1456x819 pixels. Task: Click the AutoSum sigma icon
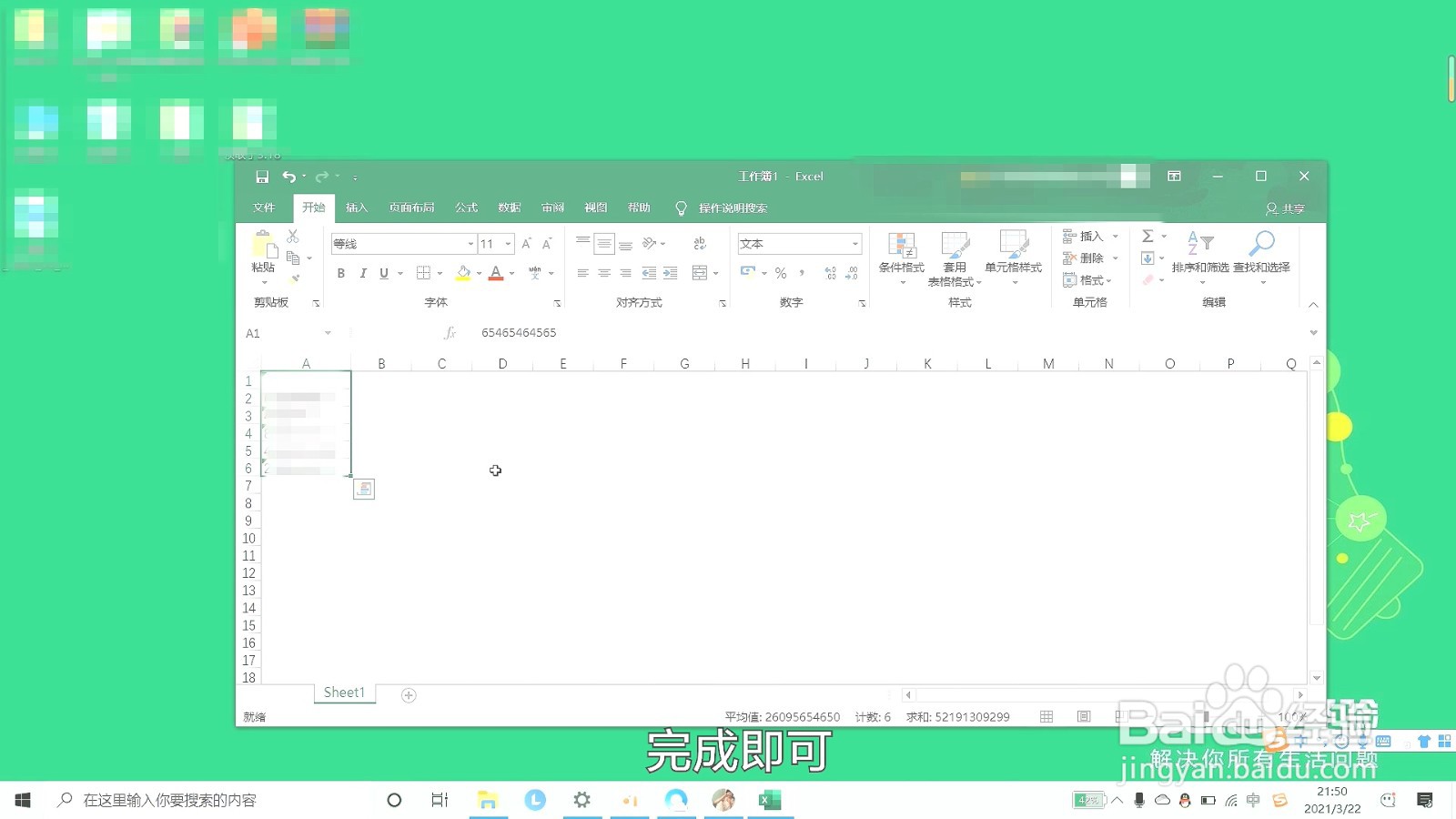(x=1148, y=237)
